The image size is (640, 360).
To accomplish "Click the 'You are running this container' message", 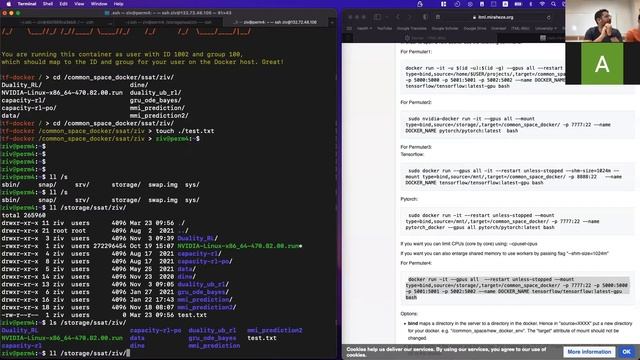I will click(x=142, y=58).
